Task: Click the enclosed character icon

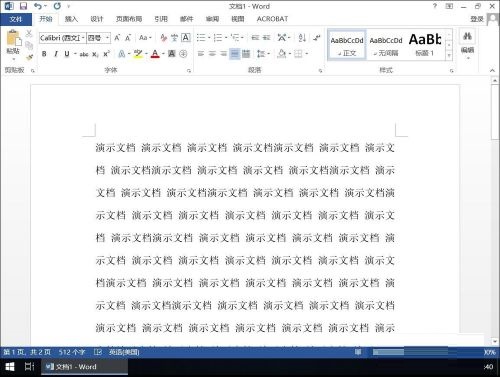Action: pos(183,54)
